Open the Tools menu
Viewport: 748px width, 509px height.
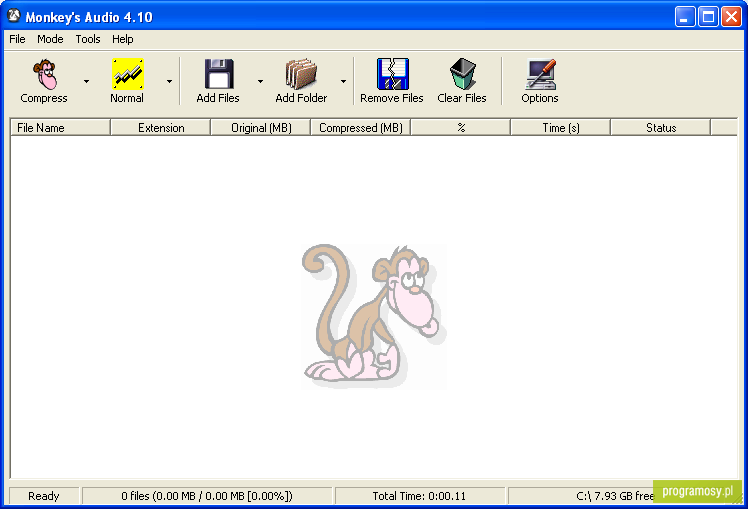point(88,39)
